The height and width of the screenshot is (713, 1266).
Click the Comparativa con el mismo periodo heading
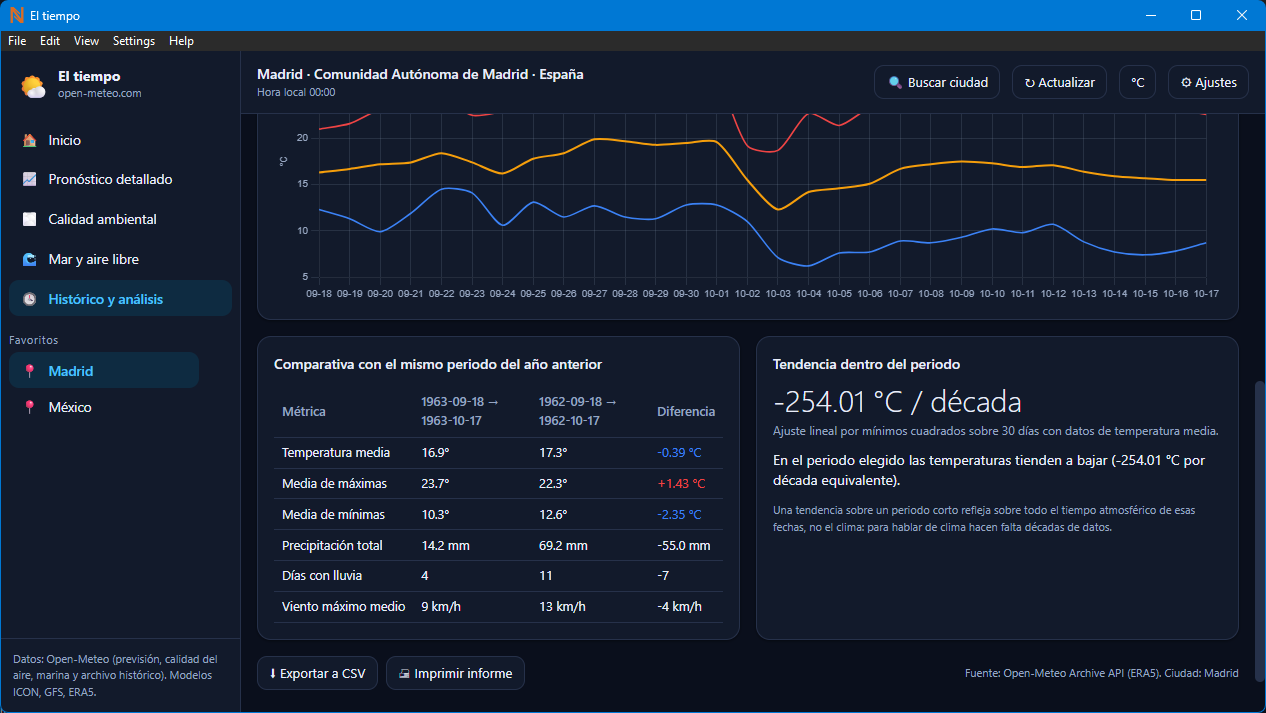click(438, 365)
